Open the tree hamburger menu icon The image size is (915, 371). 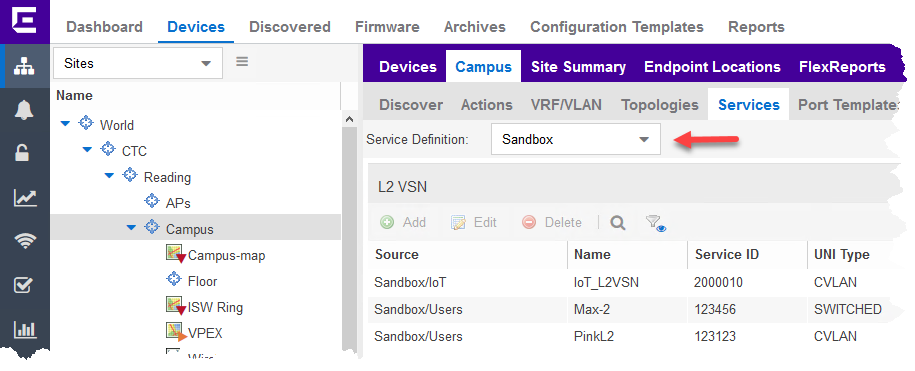(242, 62)
